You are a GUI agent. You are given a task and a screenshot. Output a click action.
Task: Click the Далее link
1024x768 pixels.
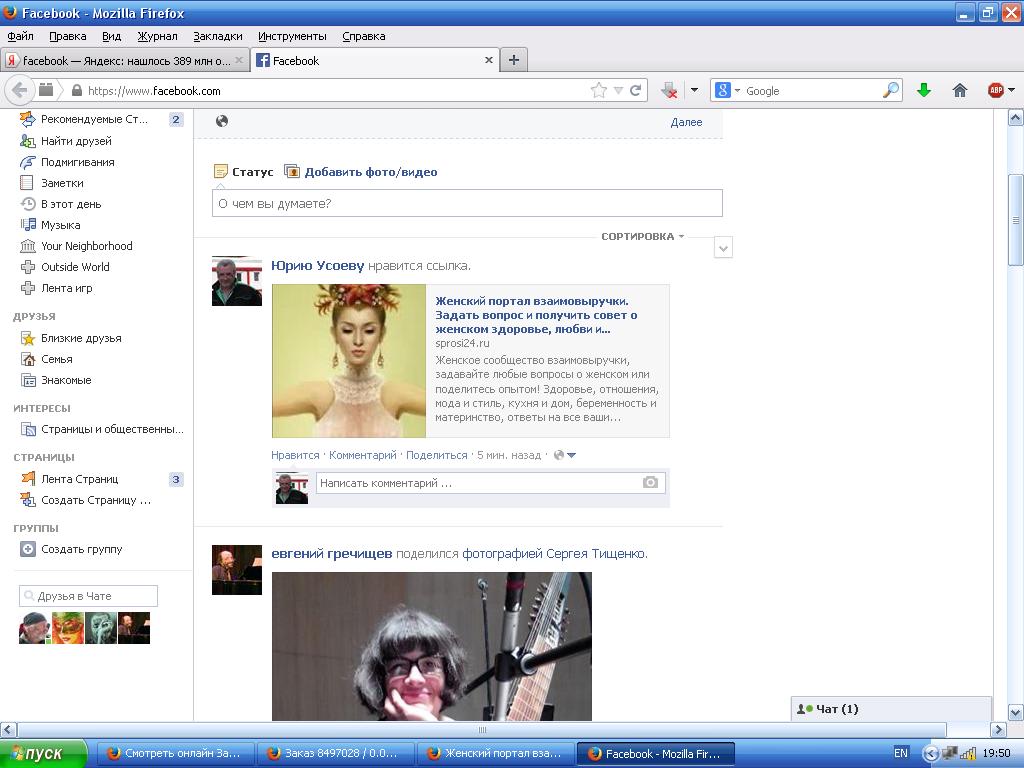(686, 122)
